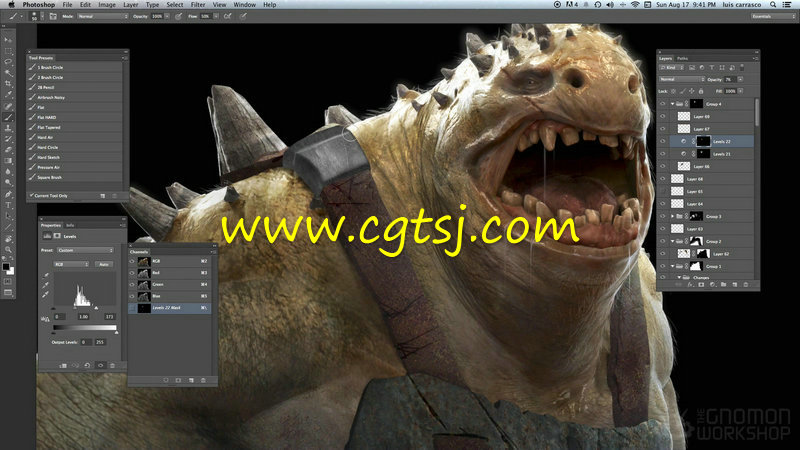The image size is (800, 450).
Task: Select the History Brush tool
Action: pyautogui.click(x=8, y=139)
